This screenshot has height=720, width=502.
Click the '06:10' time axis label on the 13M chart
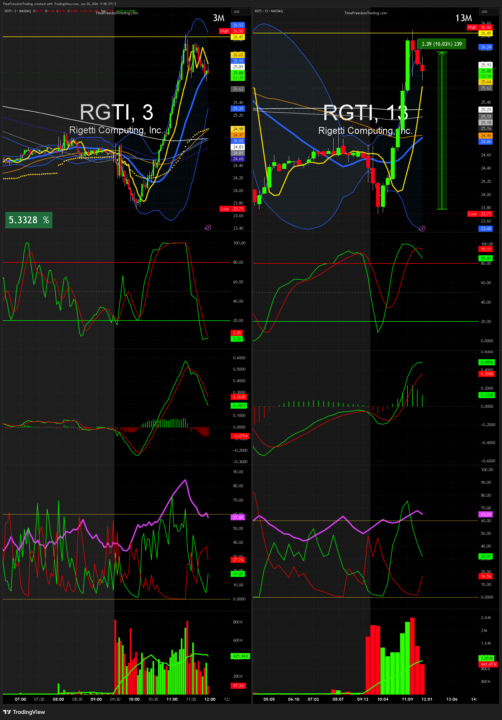[293, 699]
